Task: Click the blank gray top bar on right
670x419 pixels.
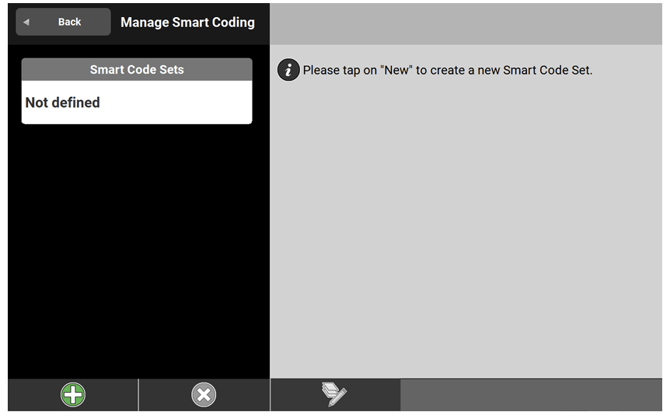Action: coord(465,22)
